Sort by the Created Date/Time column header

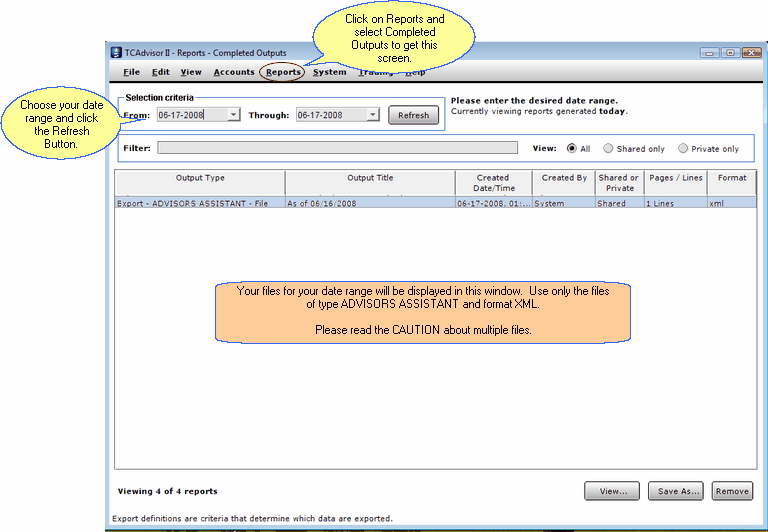point(493,182)
